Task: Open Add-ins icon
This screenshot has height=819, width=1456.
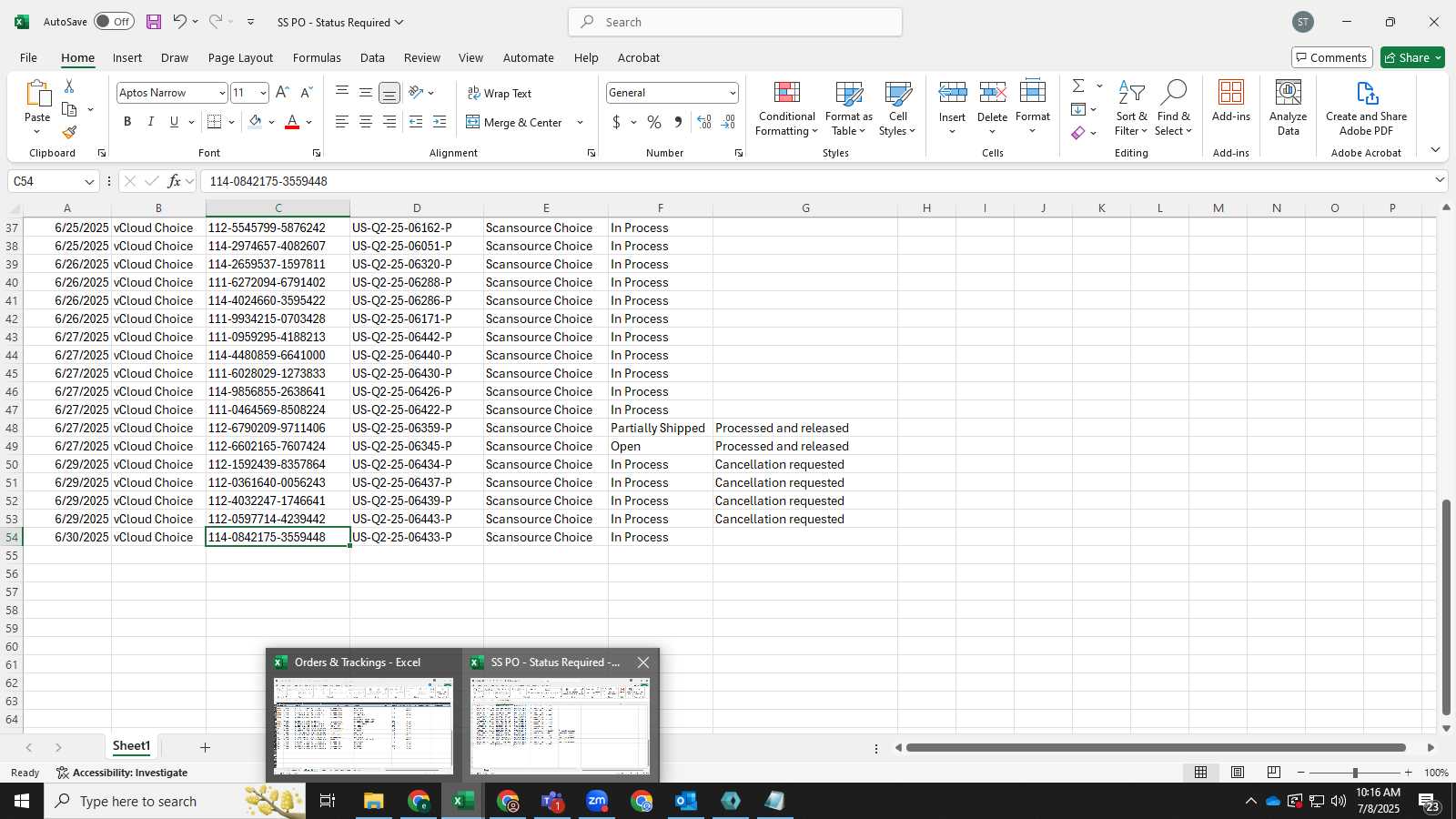Action: click(x=1231, y=101)
